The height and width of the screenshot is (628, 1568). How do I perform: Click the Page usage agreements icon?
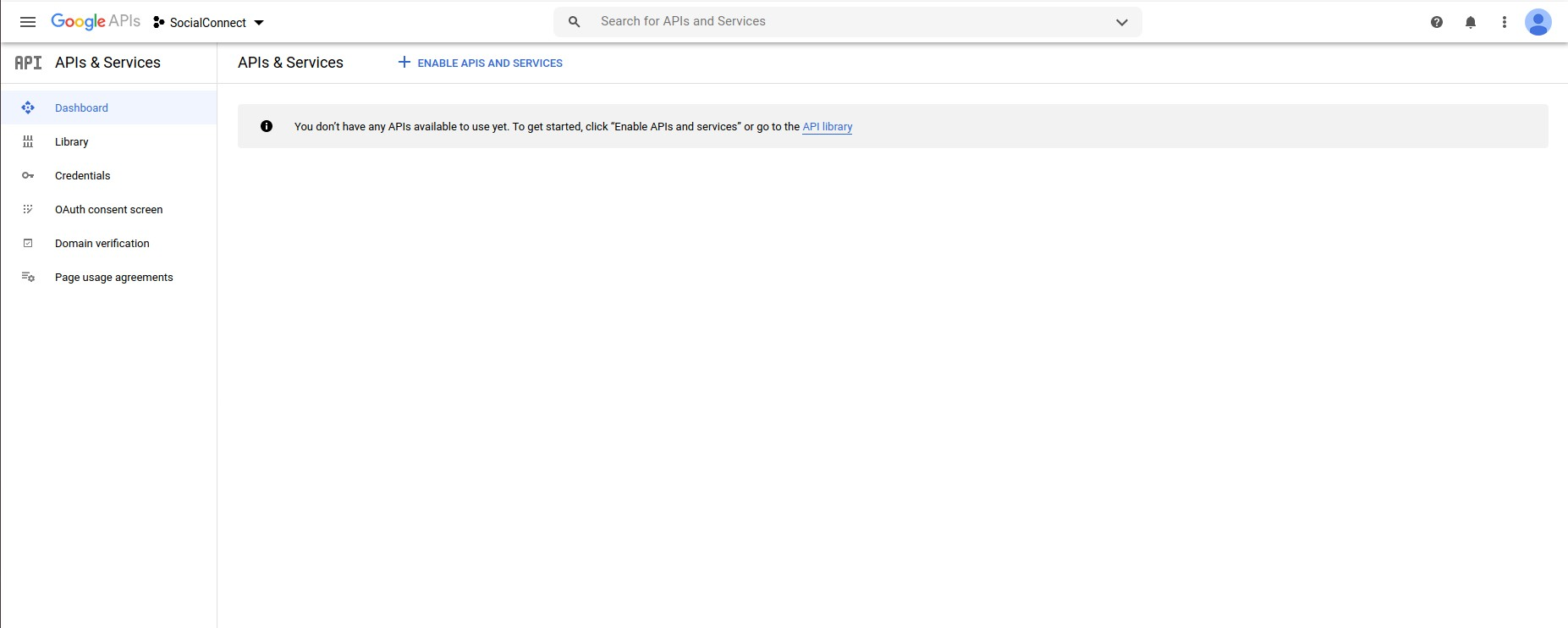(x=28, y=278)
